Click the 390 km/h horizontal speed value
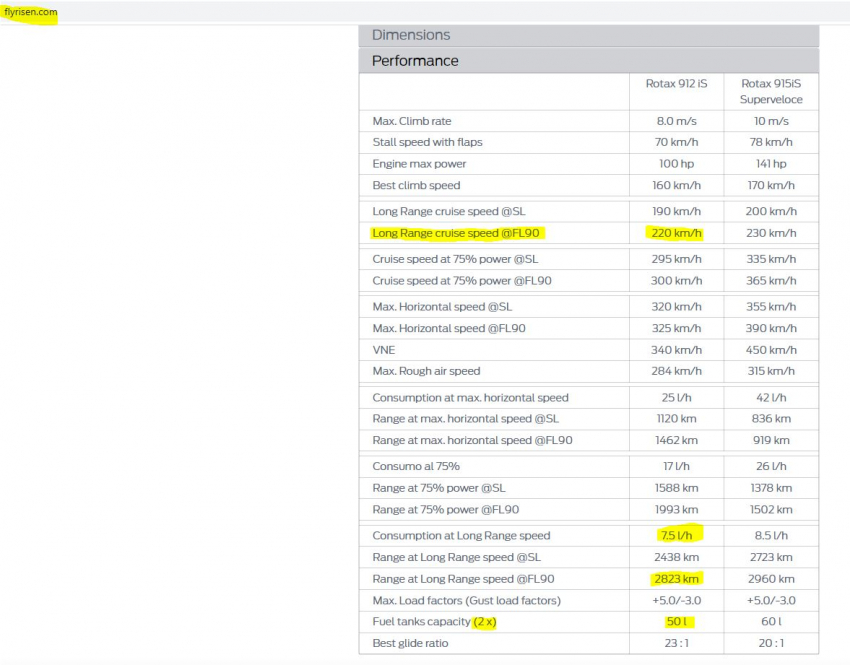850x665 pixels. 771,329
